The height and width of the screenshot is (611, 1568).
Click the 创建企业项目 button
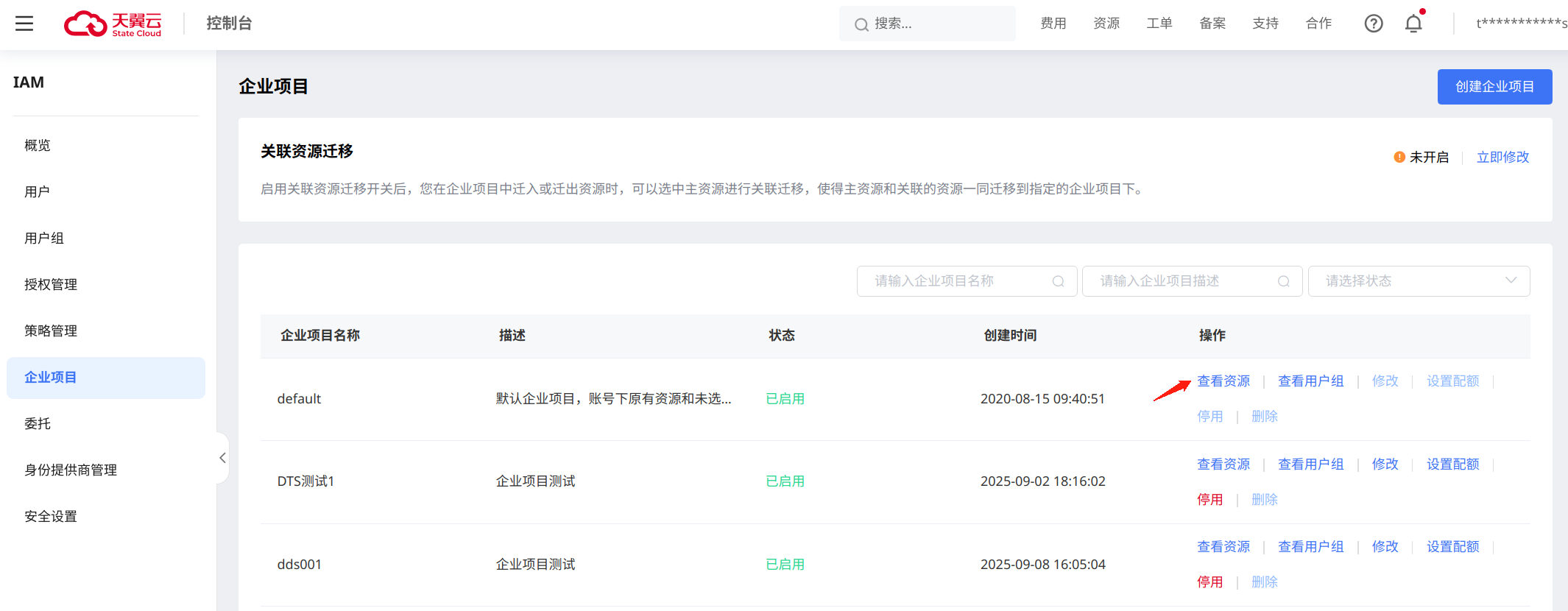tap(1494, 87)
